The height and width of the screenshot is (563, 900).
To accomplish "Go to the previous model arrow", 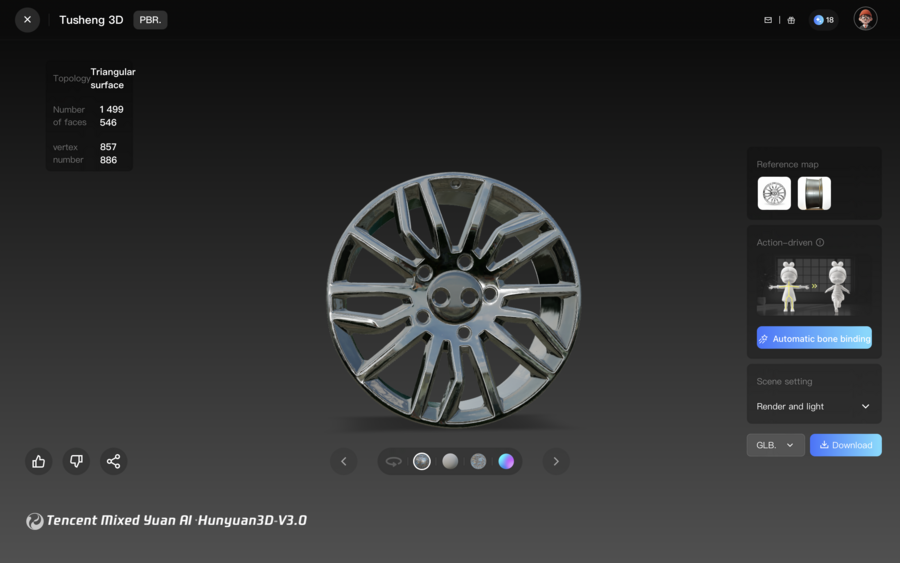I will [344, 461].
